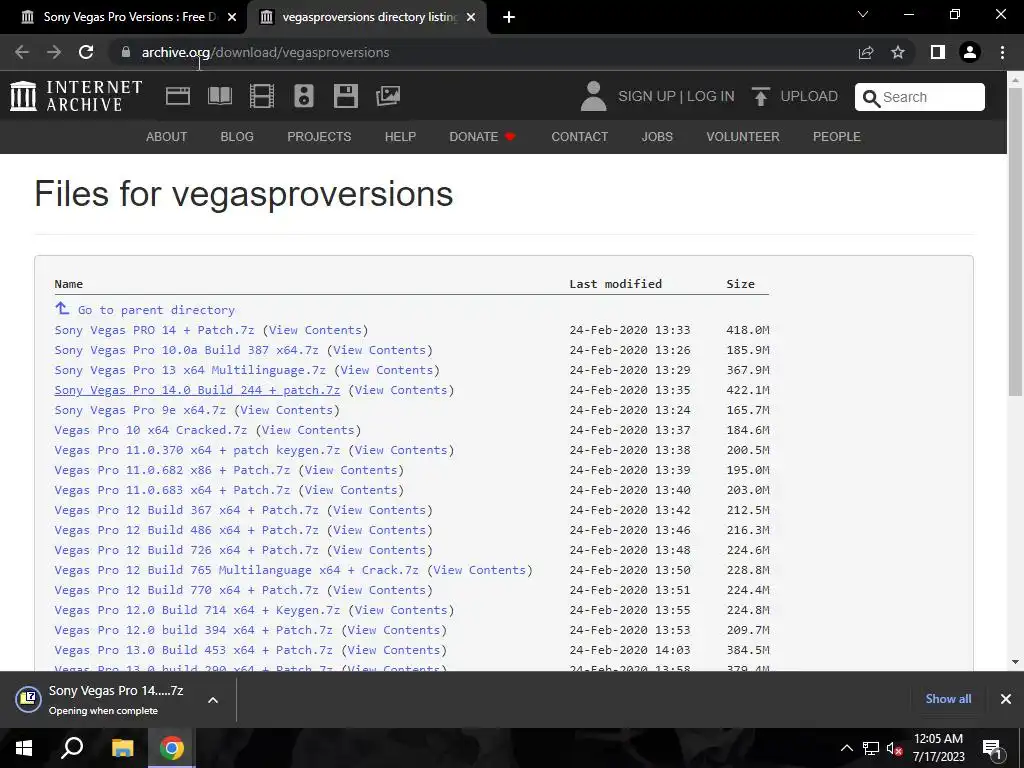Open Chrome three-dot menu
Image resolution: width=1024 pixels, height=768 pixels.
[1002, 52]
